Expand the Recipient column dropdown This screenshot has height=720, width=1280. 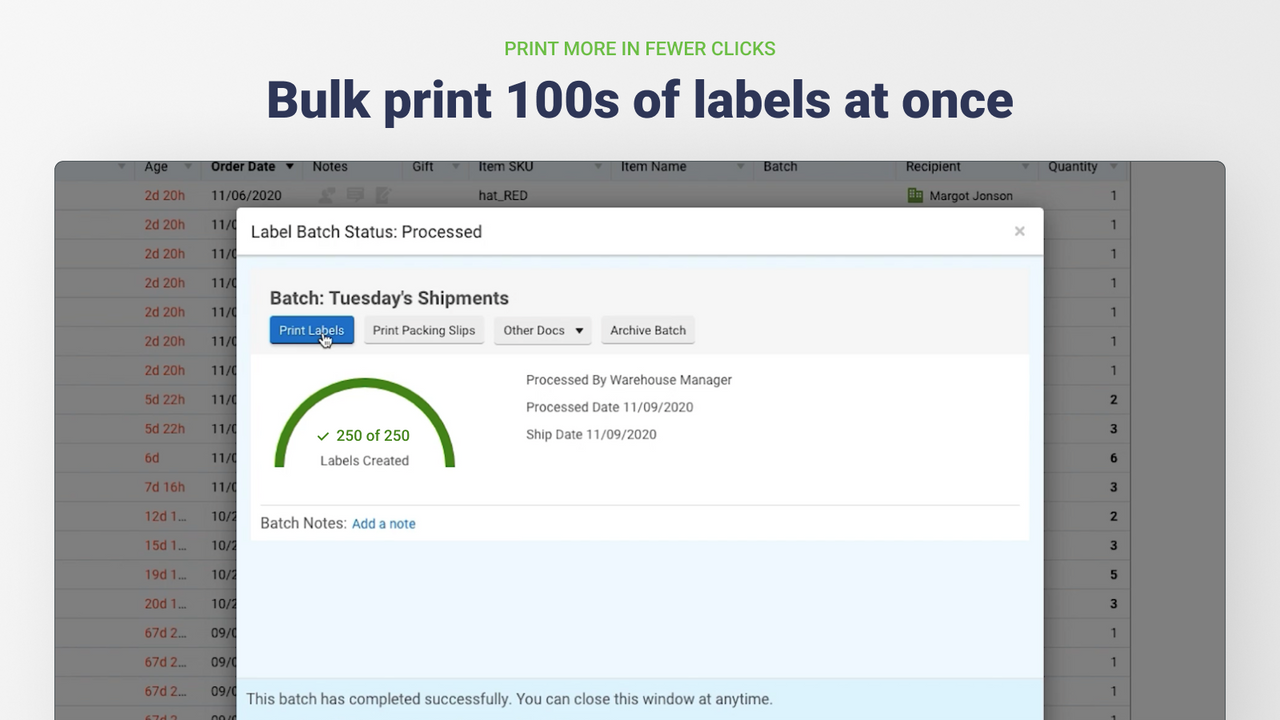click(x=1025, y=166)
